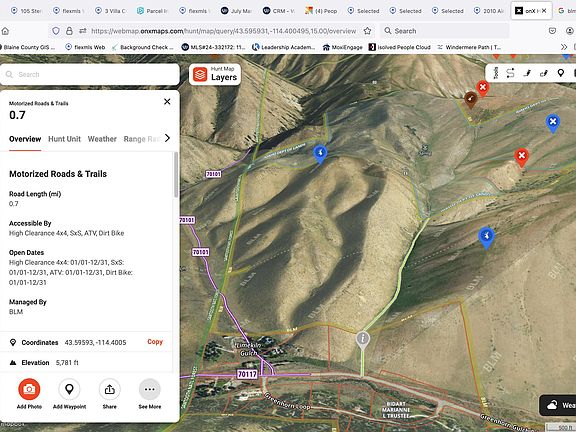Click the elevation value 5,781 ft

point(67,363)
